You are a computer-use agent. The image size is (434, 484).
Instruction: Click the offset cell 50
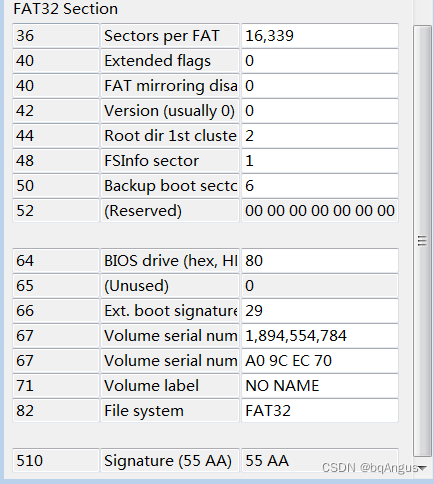[x=56, y=186]
